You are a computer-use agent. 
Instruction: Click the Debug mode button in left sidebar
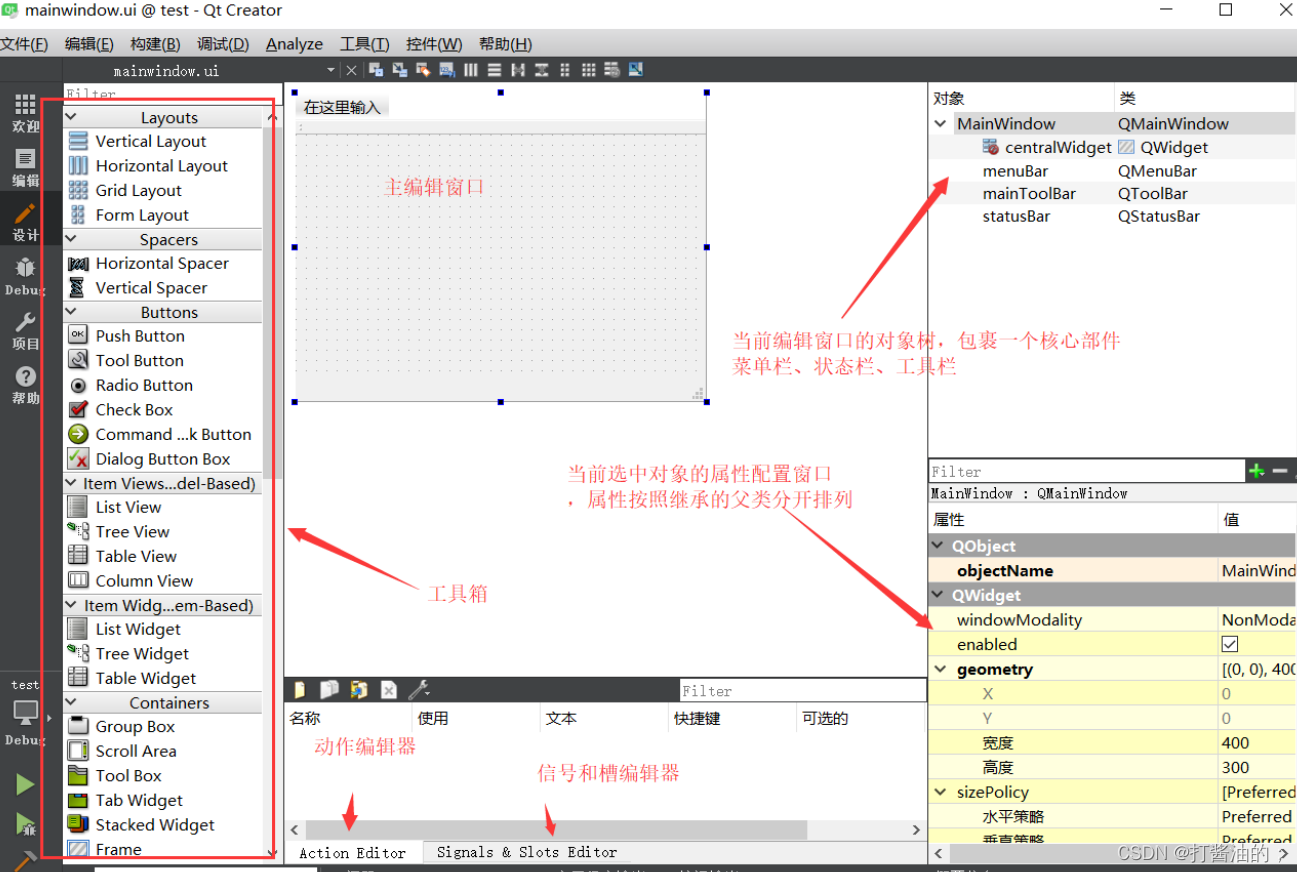(24, 275)
